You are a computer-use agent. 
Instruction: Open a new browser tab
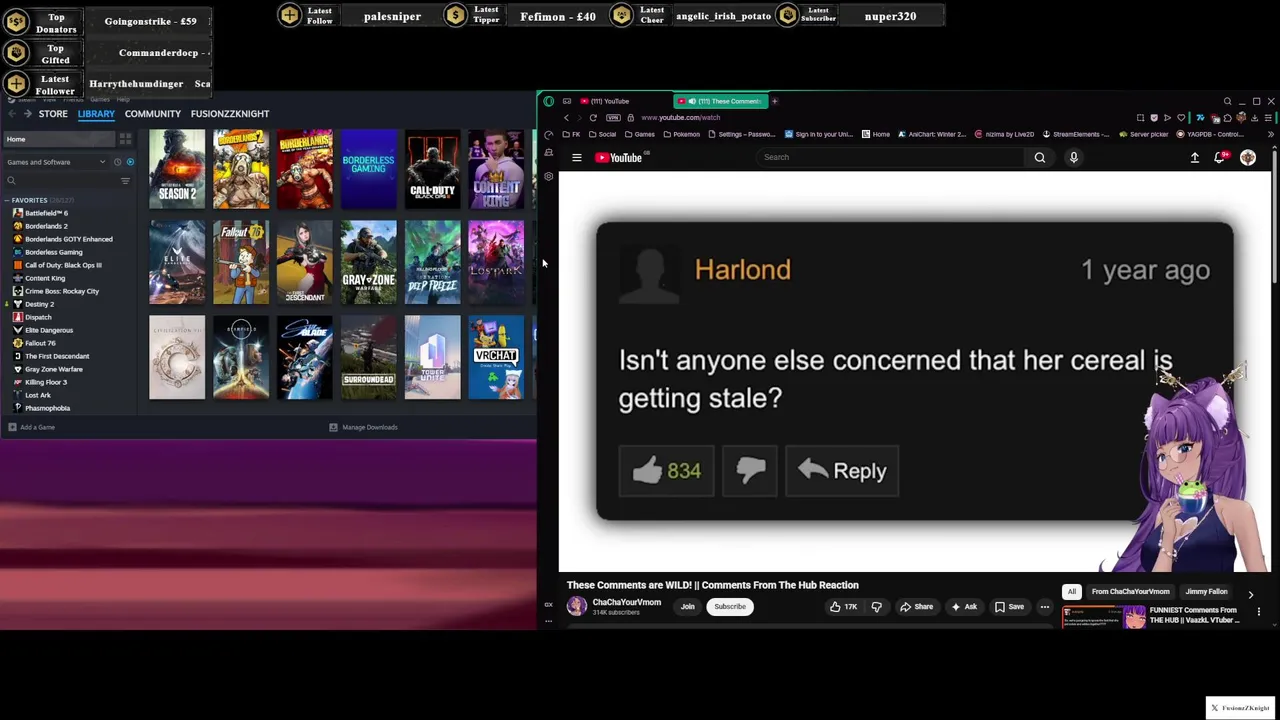[774, 101]
